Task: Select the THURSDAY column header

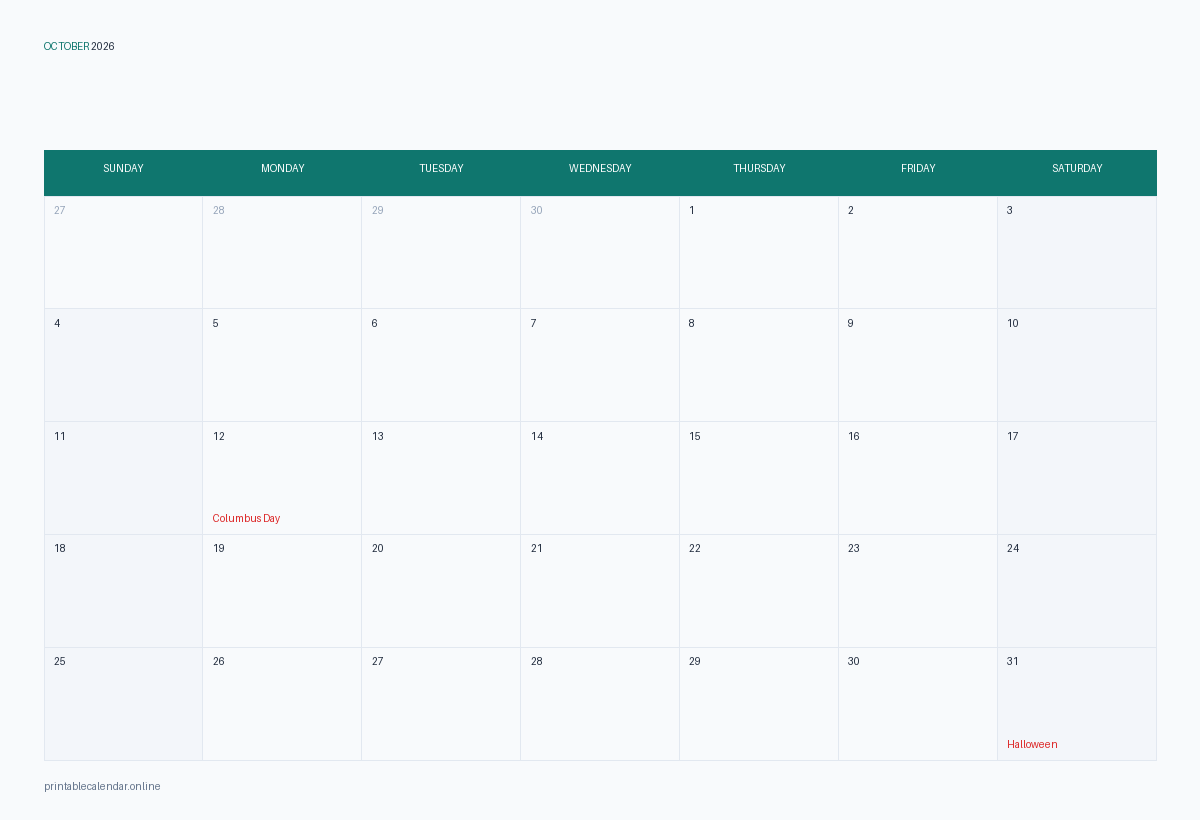Action: click(x=759, y=168)
